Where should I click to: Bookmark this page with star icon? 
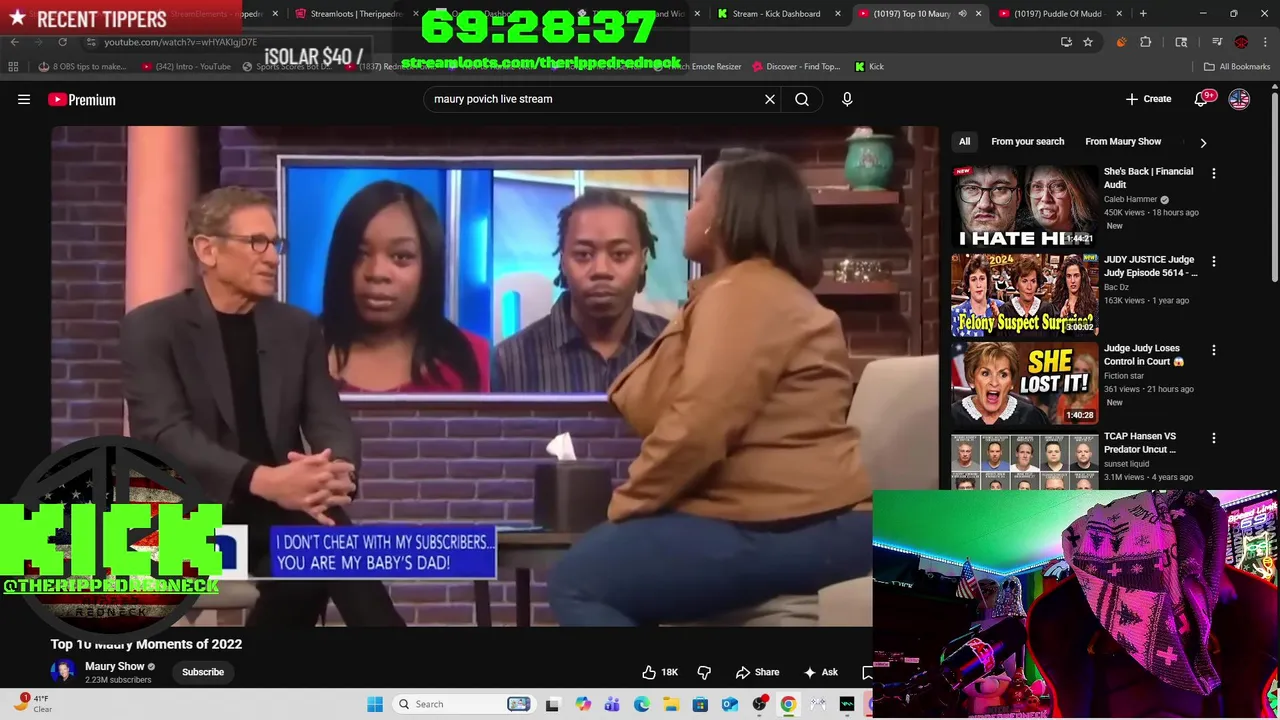tap(1088, 42)
